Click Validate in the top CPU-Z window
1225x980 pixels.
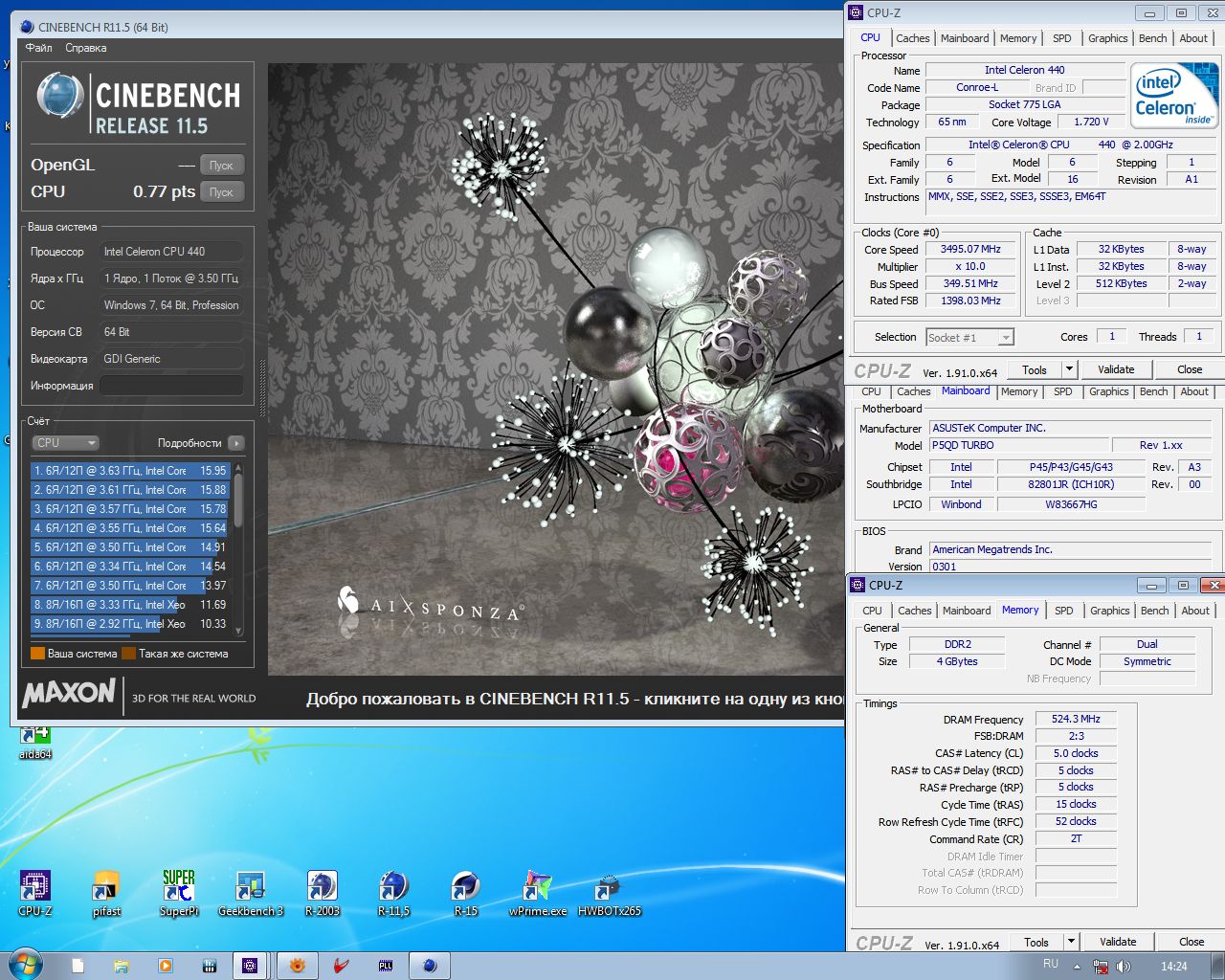click(1116, 369)
